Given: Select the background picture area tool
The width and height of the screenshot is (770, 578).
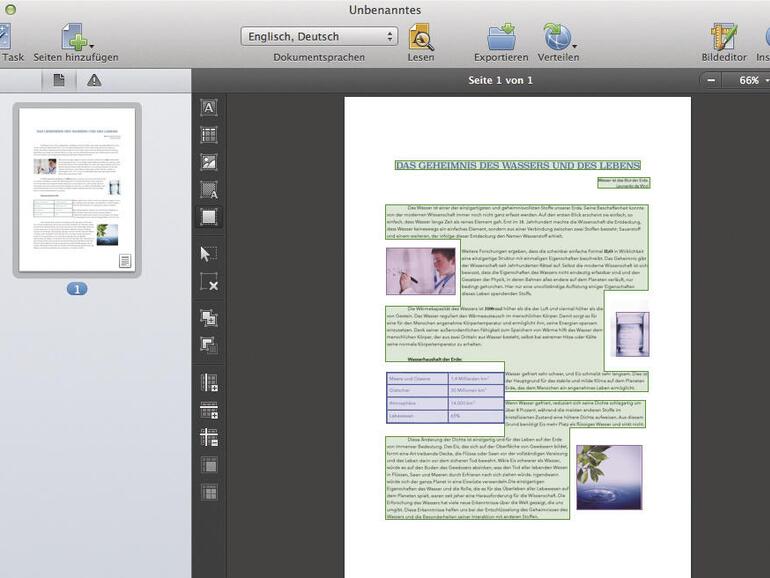Looking at the screenshot, I should pos(209,190).
